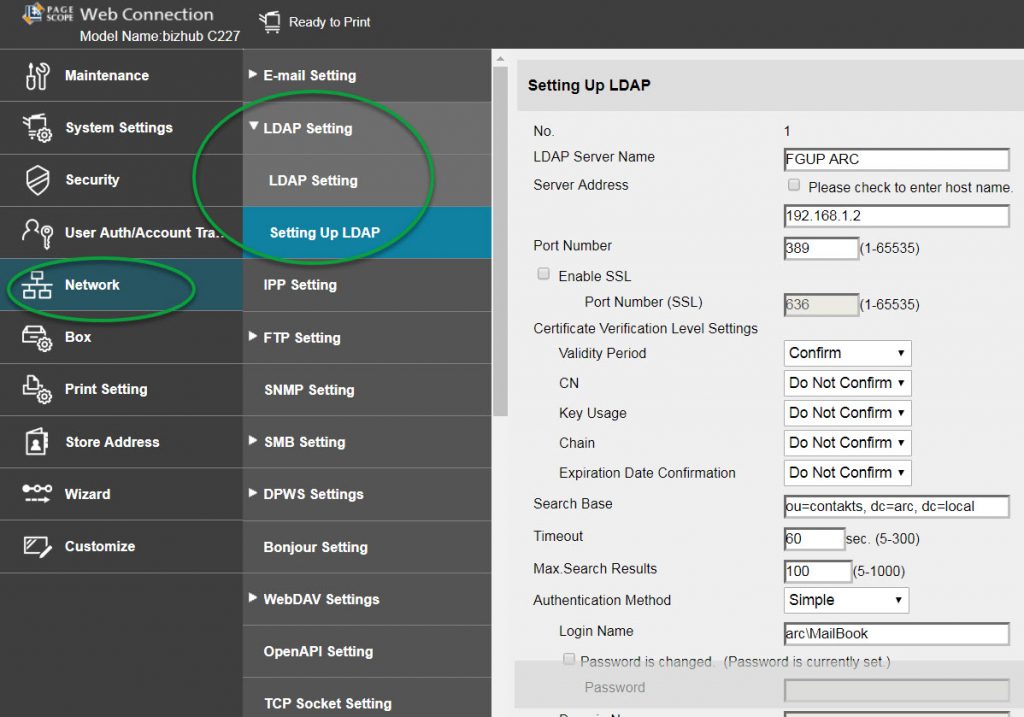Click the Search Base input field
Image resolution: width=1024 pixels, height=717 pixels.
tap(896, 507)
